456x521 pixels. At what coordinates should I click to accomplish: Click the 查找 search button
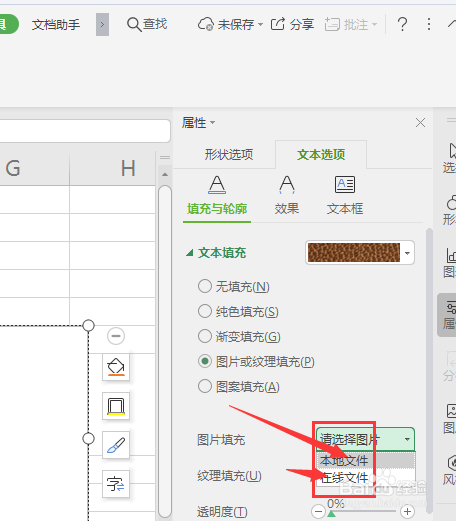pyautogui.click(x=147, y=24)
